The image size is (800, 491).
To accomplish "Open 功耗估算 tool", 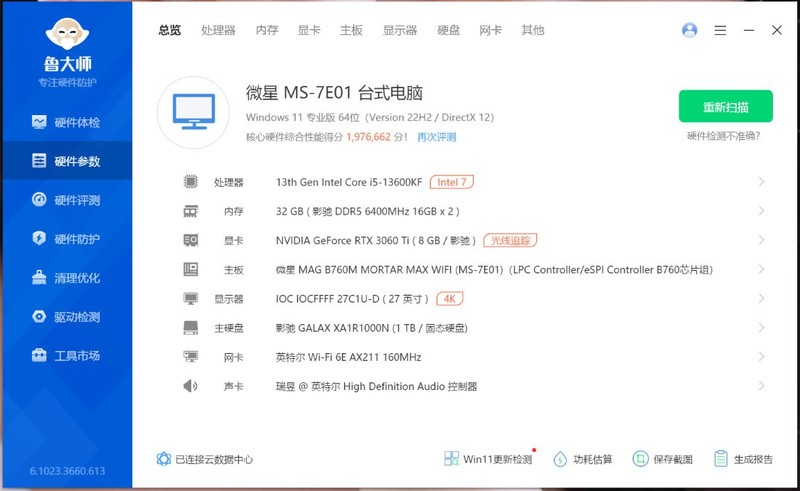I will point(583,459).
